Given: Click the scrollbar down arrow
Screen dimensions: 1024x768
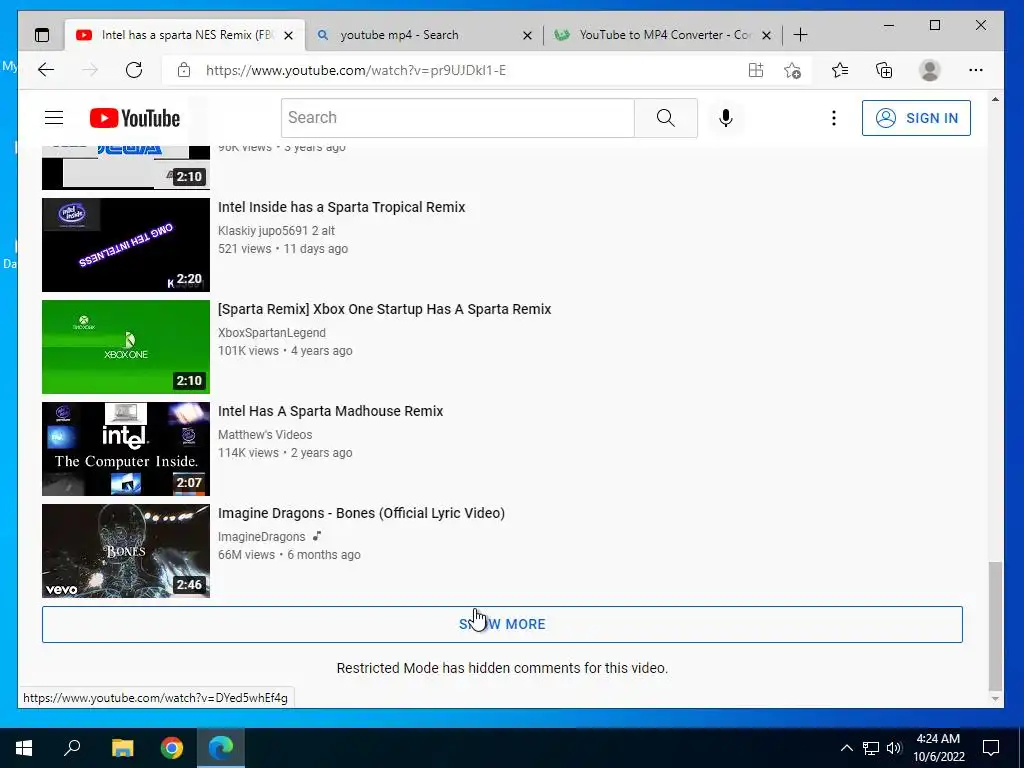Looking at the screenshot, I should pyautogui.click(x=995, y=699).
